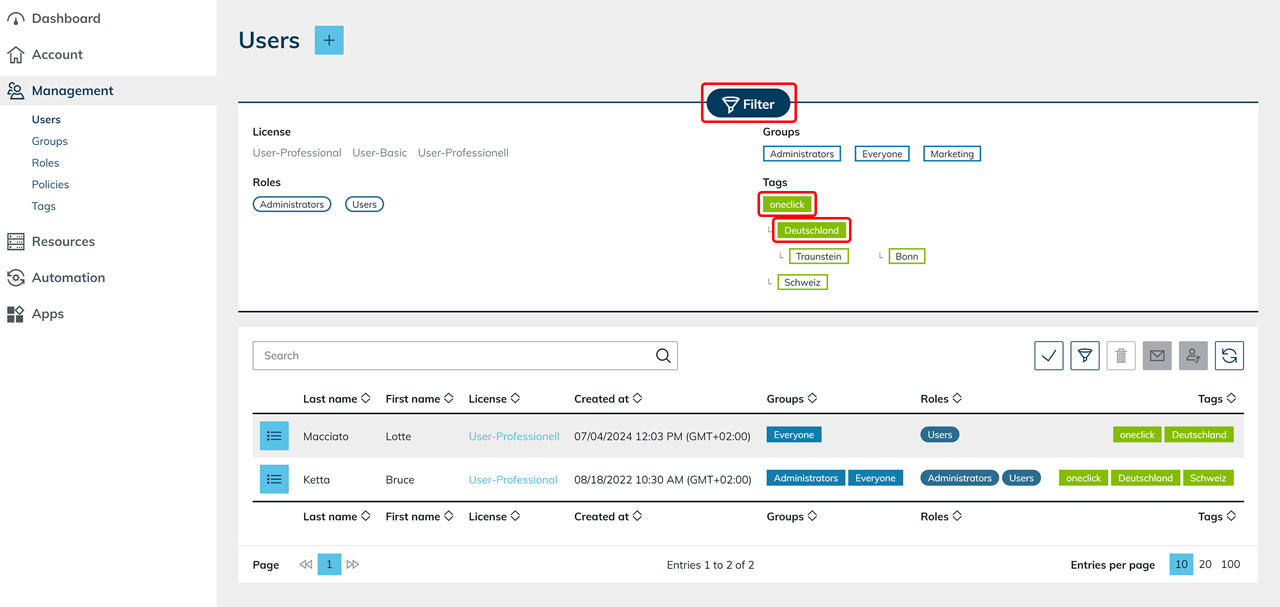Image resolution: width=1280 pixels, height=607 pixels.
Task: Toggle the Administrators role filter
Action: coord(291,204)
